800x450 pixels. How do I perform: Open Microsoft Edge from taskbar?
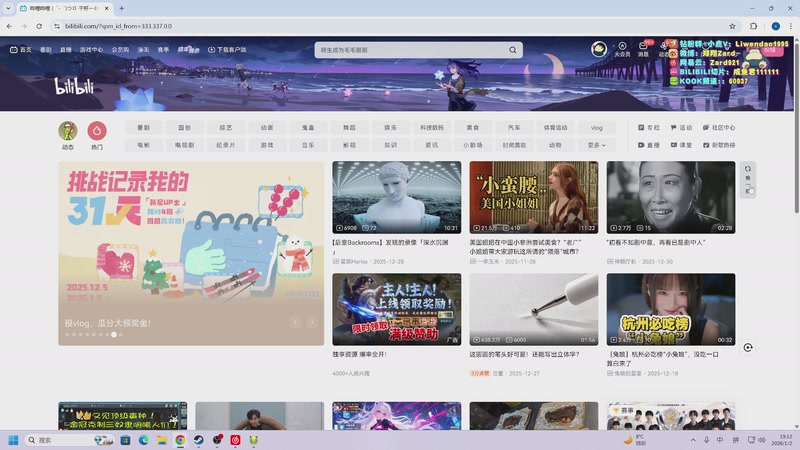[143, 440]
